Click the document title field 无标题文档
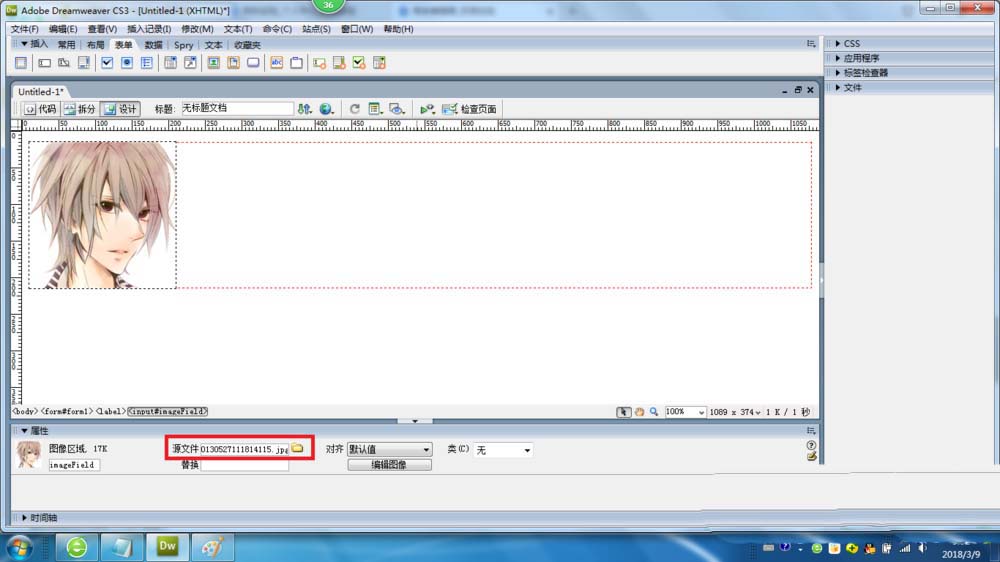This screenshot has height=562, width=1000. coord(237,108)
